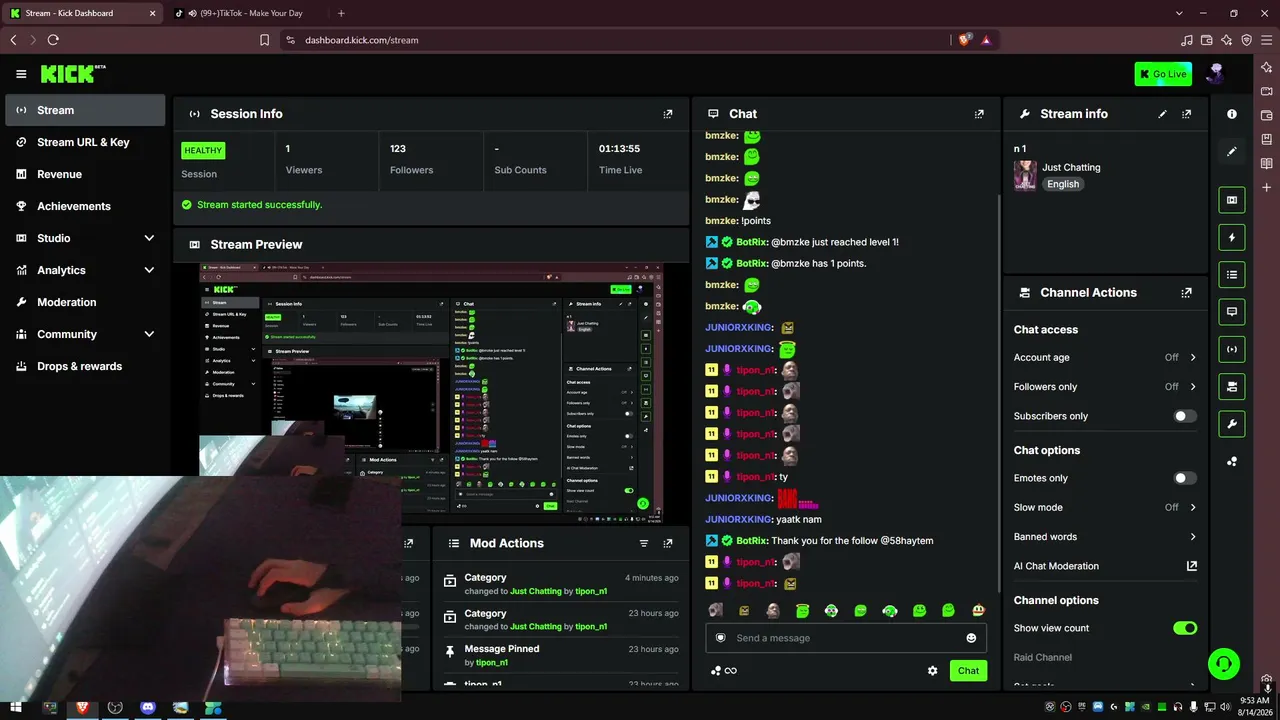Open Achievements in the sidebar
Screen dimensions: 1280x720
(85, 206)
